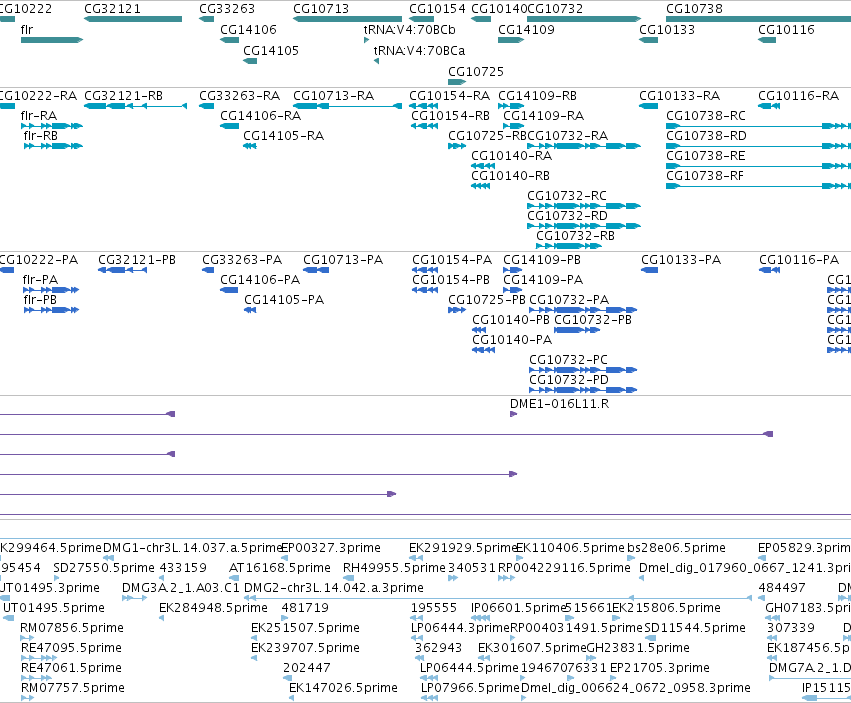Click the CG32121 gene bar
Image resolution: width=851 pixels, height=703 pixels.
click(x=133, y=19)
